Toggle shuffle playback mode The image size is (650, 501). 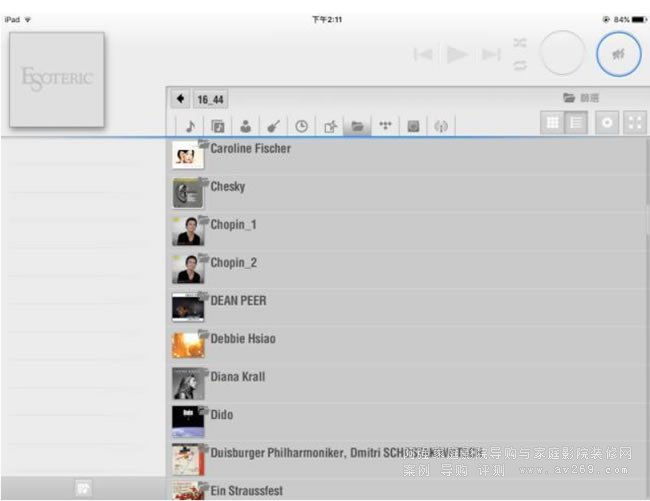519,43
